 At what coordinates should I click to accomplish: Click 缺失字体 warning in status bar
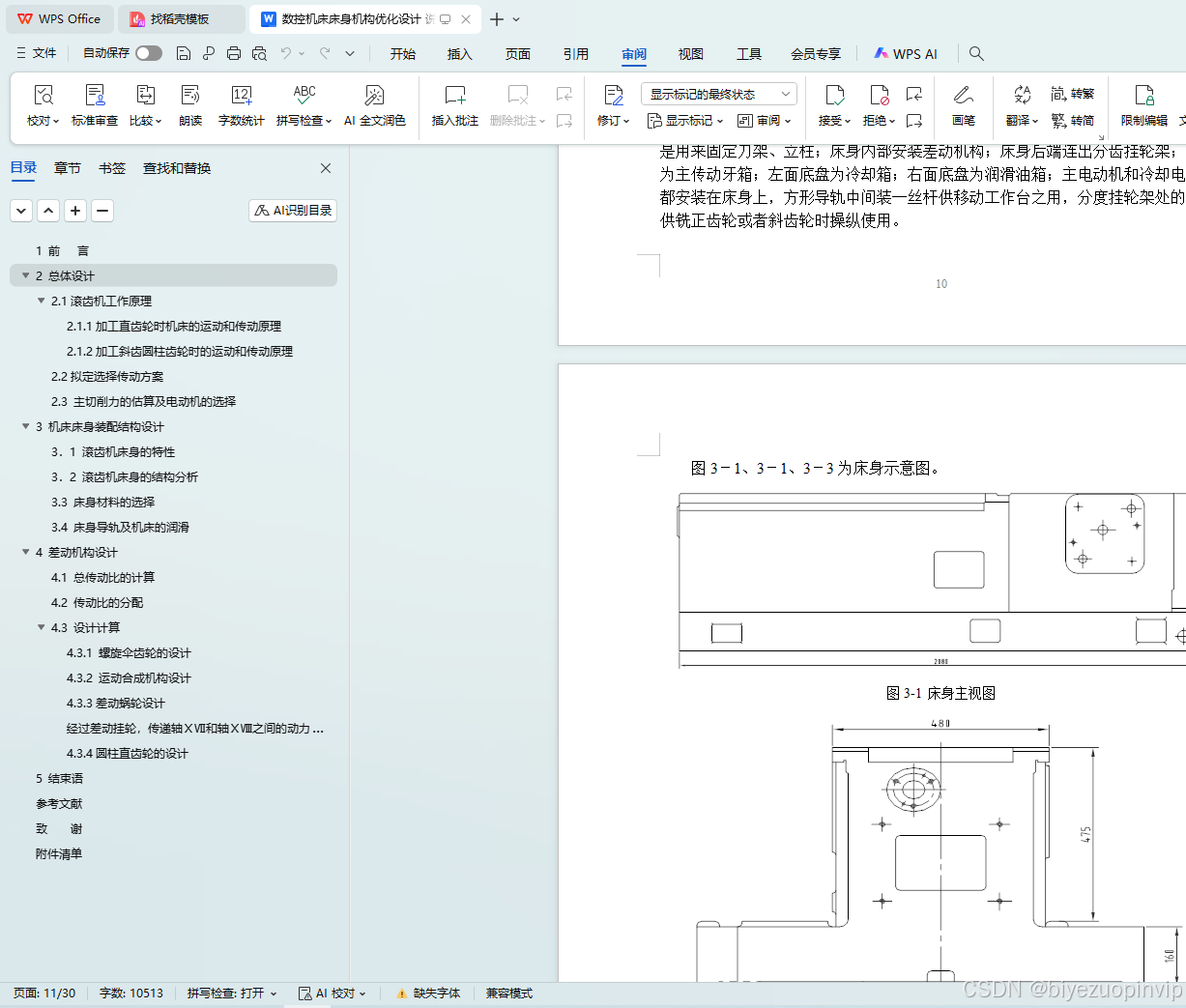[428, 993]
